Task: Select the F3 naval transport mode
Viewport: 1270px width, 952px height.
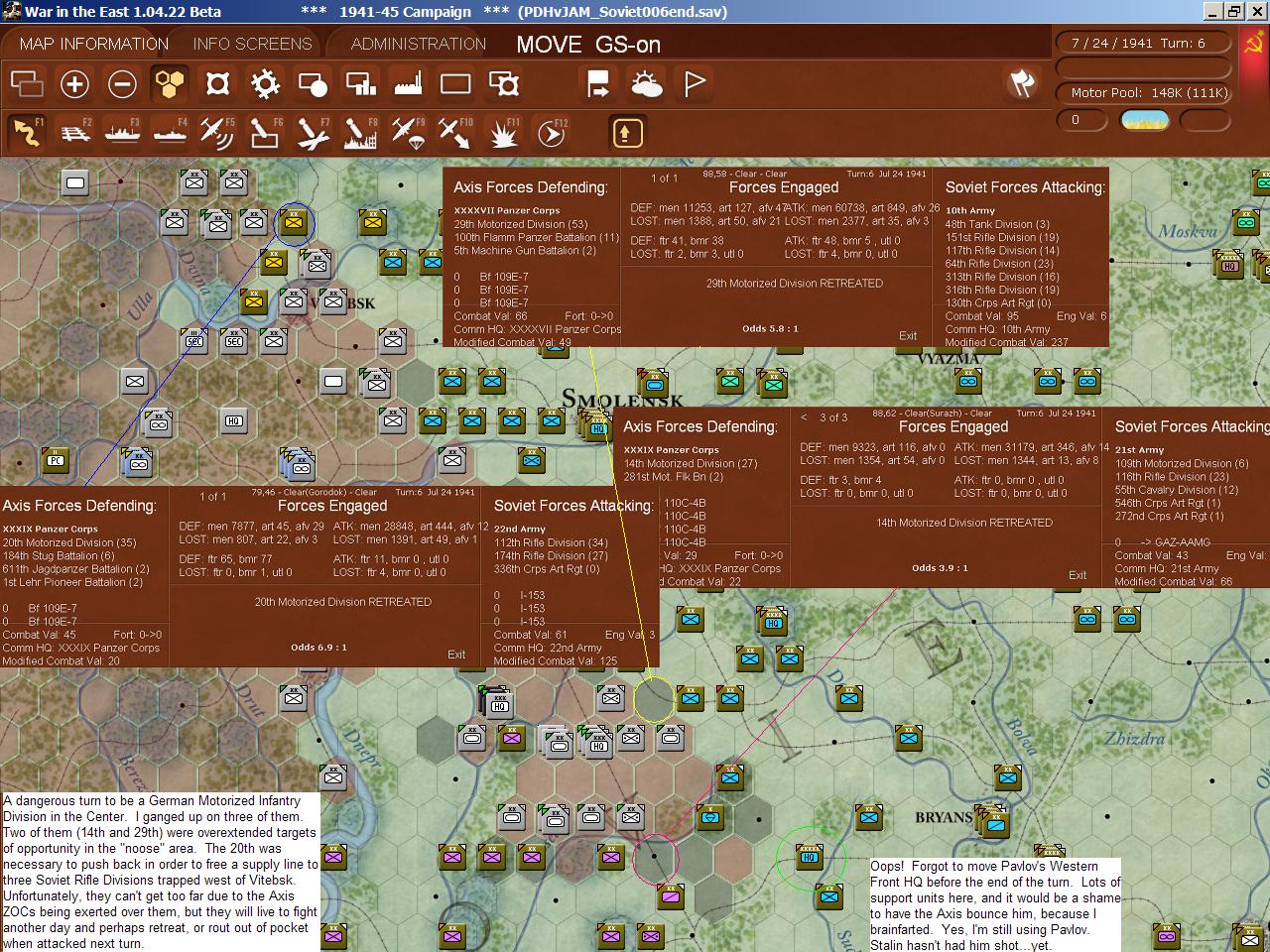Action: pos(122,132)
